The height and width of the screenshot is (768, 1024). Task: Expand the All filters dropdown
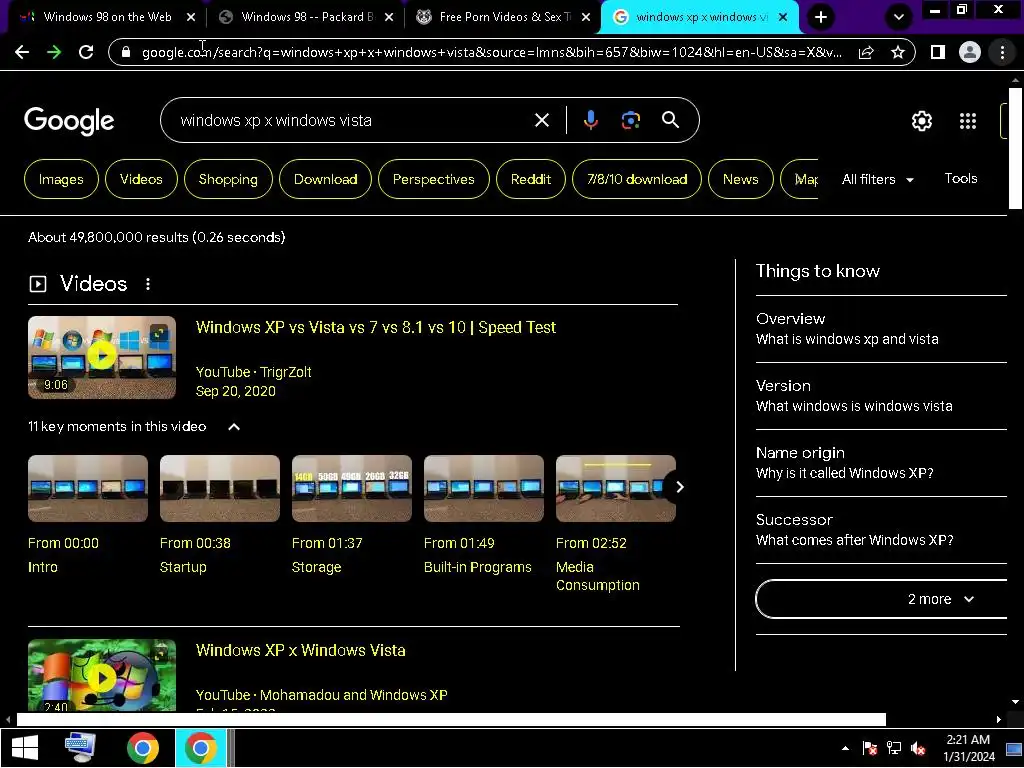[x=878, y=180]
